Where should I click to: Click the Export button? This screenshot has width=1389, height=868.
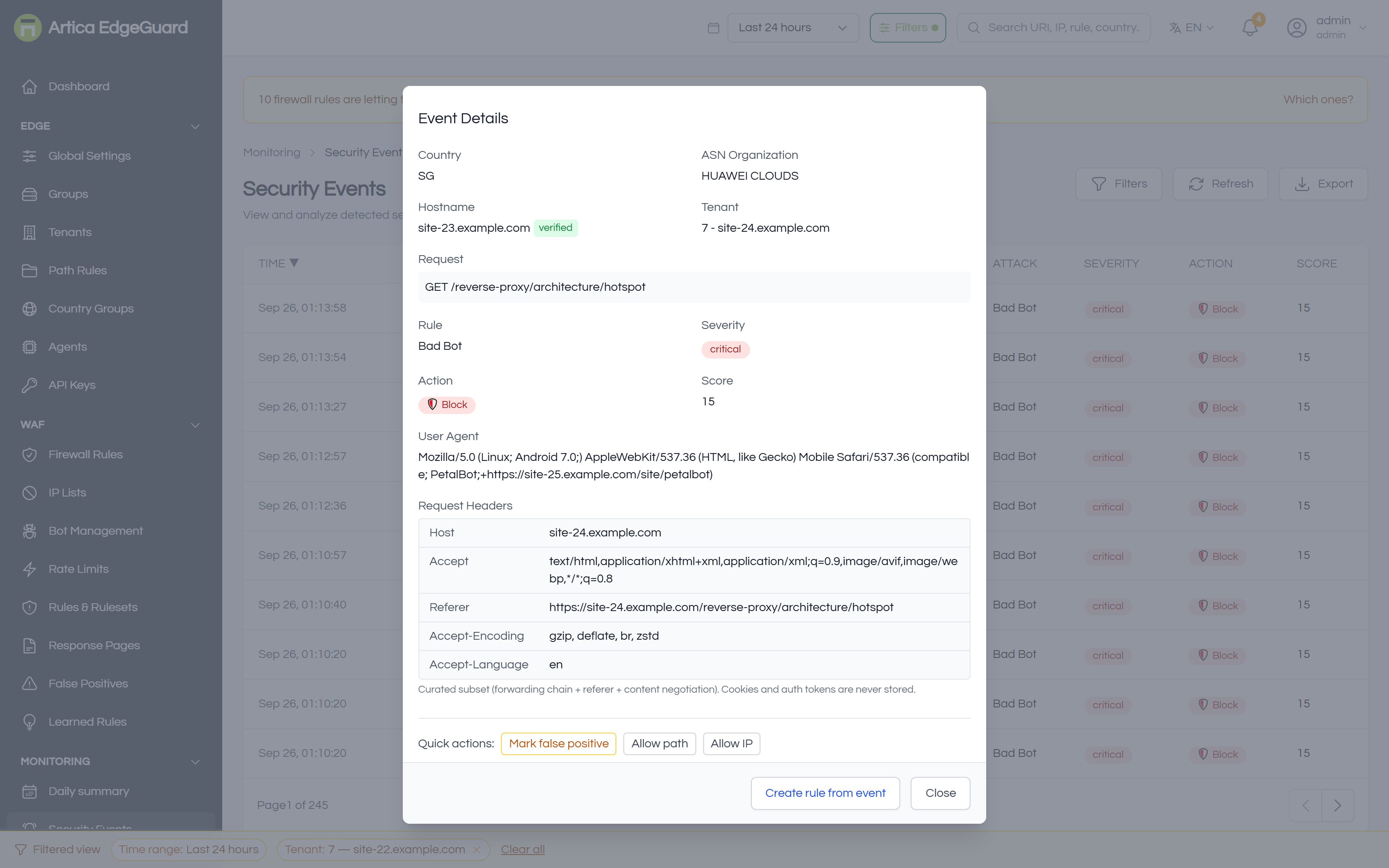click(1323, 184)
